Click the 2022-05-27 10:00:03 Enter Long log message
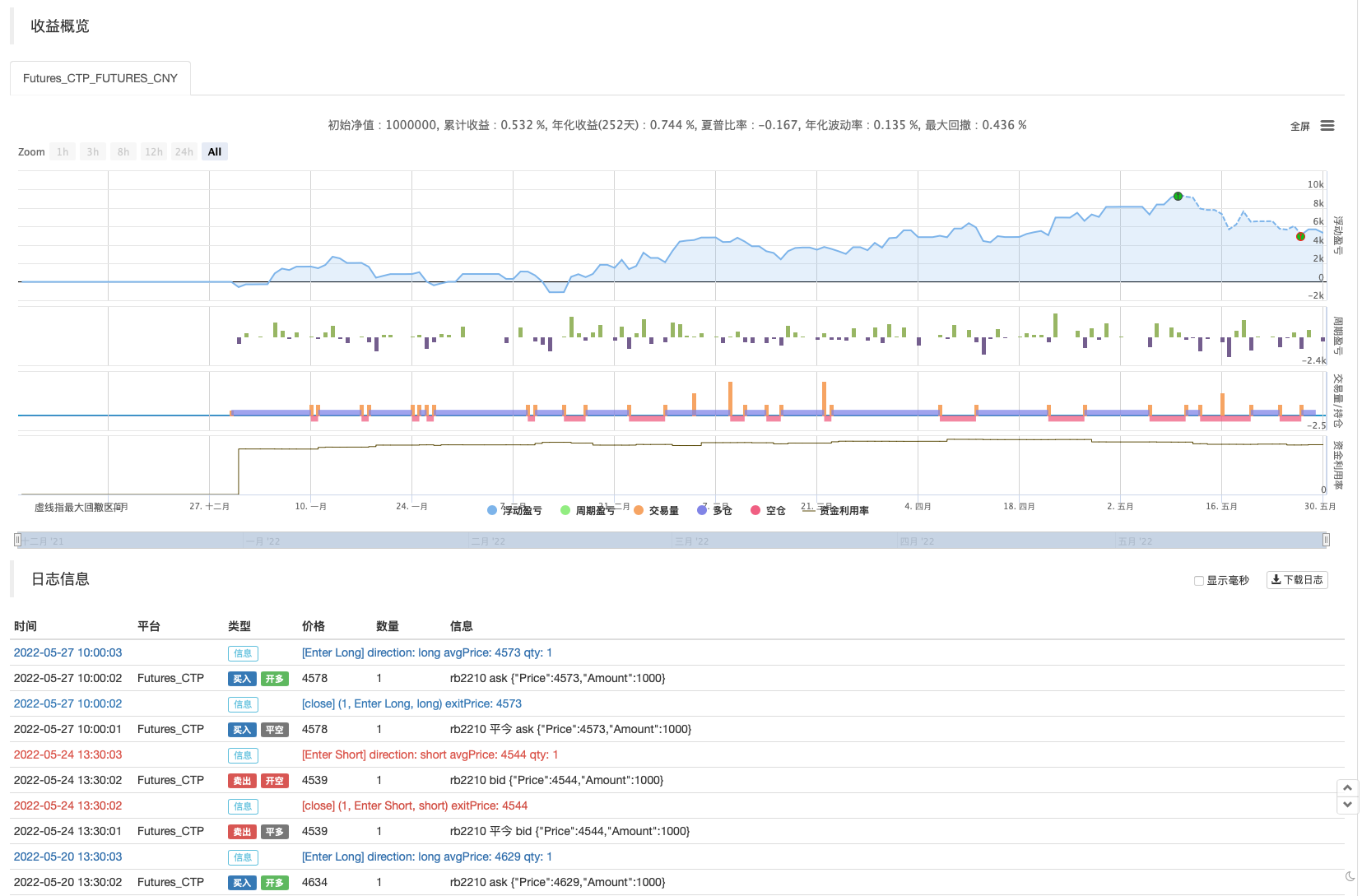1362x896 pixels. (x=426, y=653)
